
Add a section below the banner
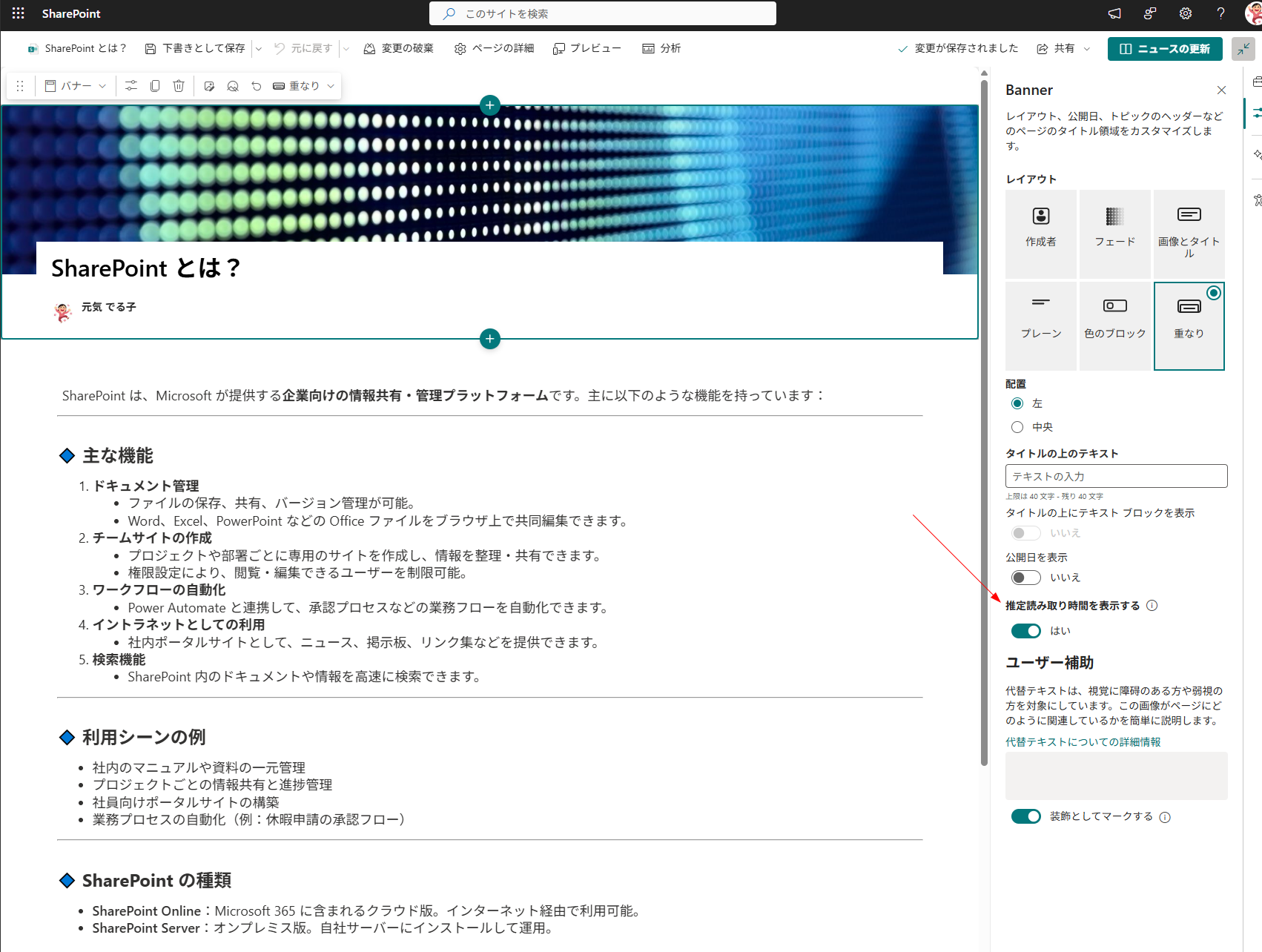tap(489, 339)
